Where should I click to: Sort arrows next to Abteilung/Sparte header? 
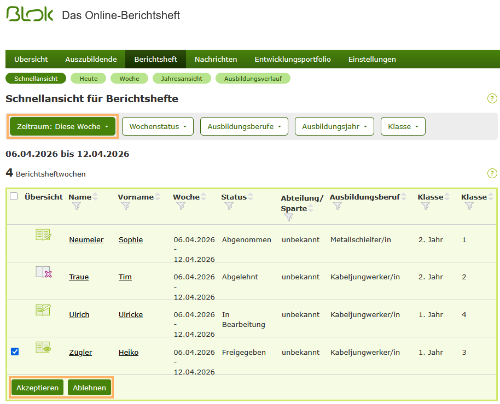click(x=311, y=208)
